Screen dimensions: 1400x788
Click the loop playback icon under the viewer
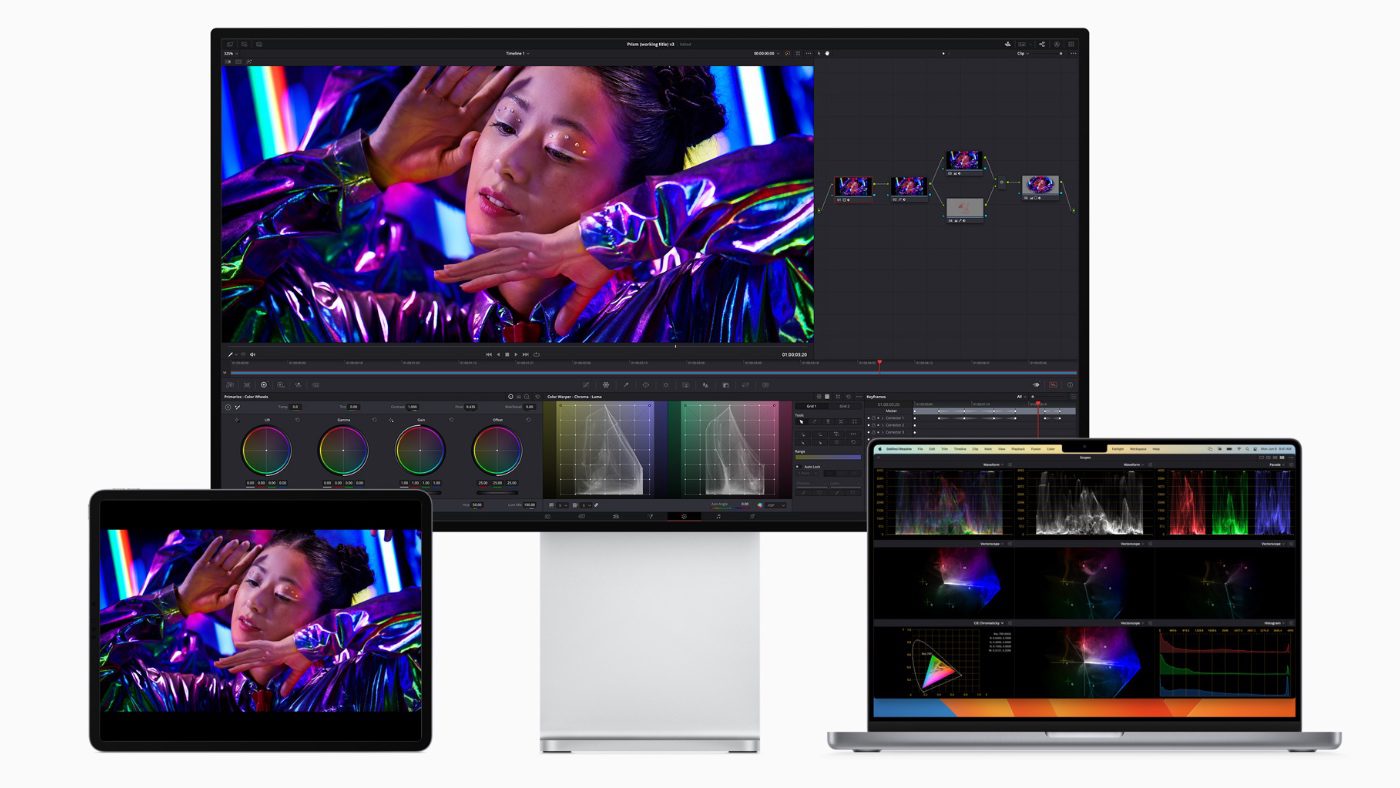coord(536,354)
